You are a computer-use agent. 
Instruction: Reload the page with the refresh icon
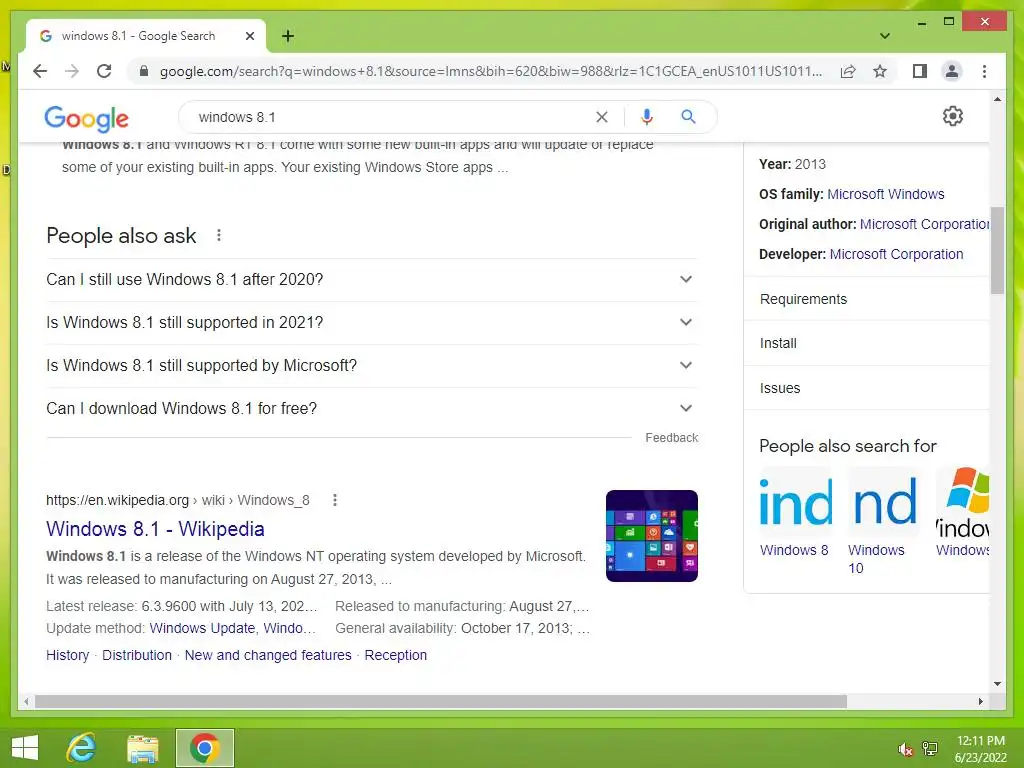(104, 71)
